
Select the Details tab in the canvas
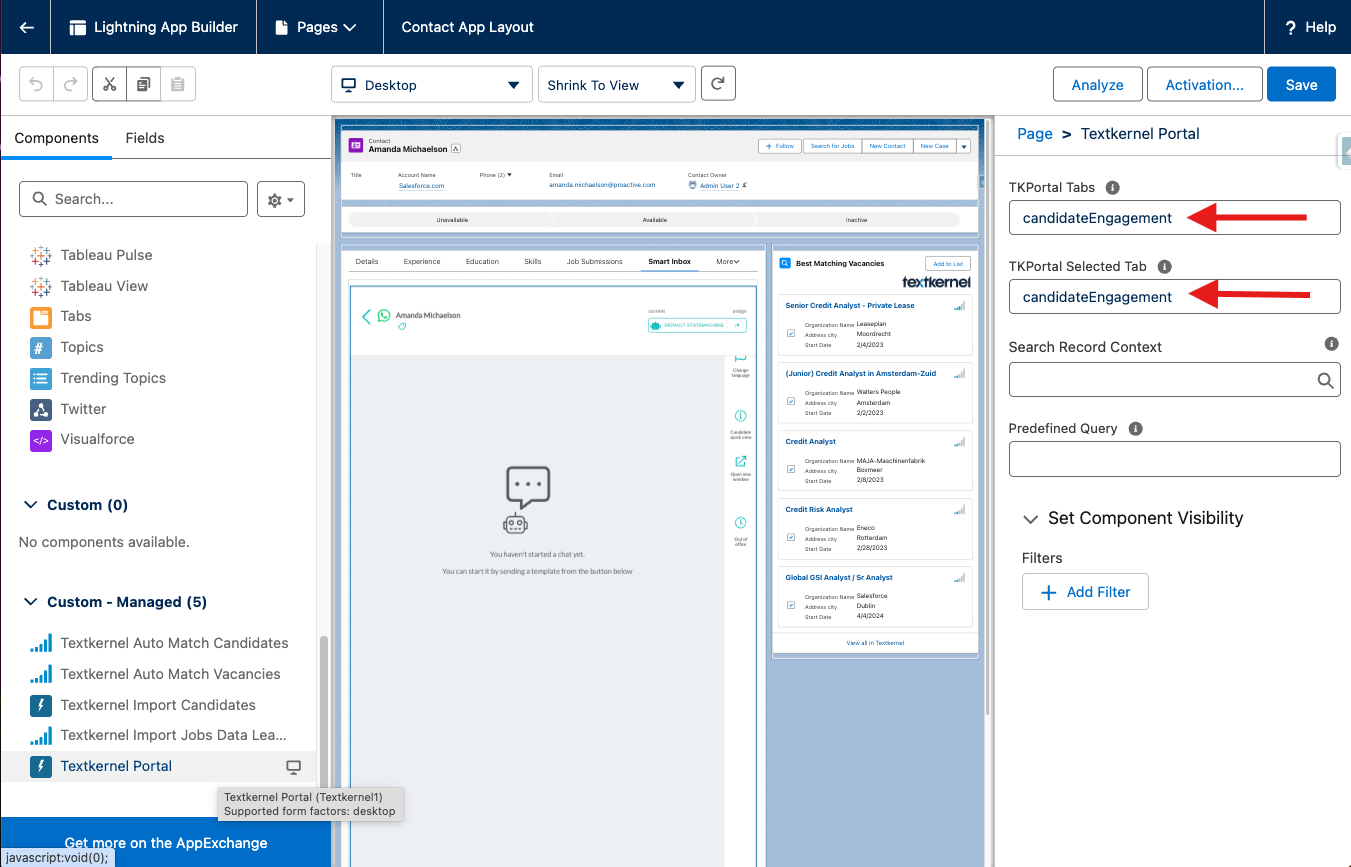[x=367, y=261]
